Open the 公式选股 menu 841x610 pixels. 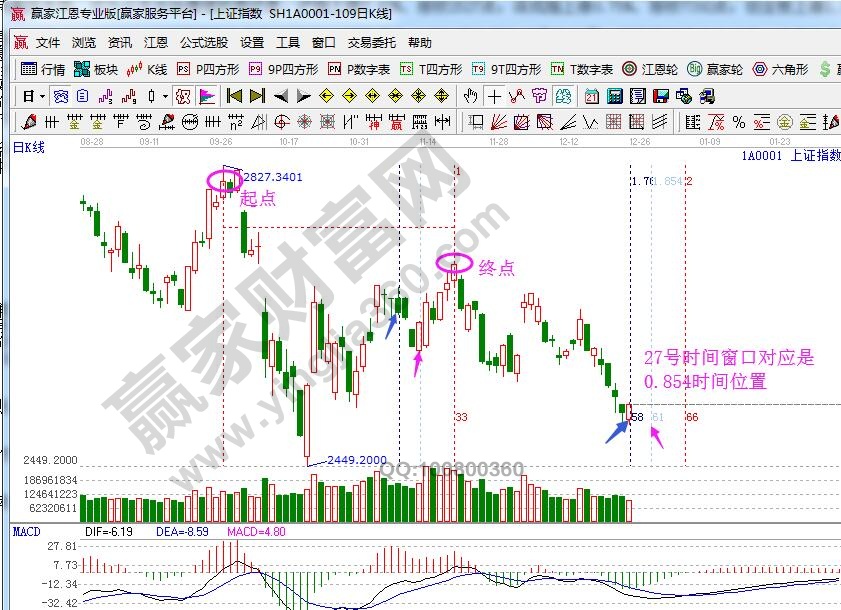click(x=204, y=43)
